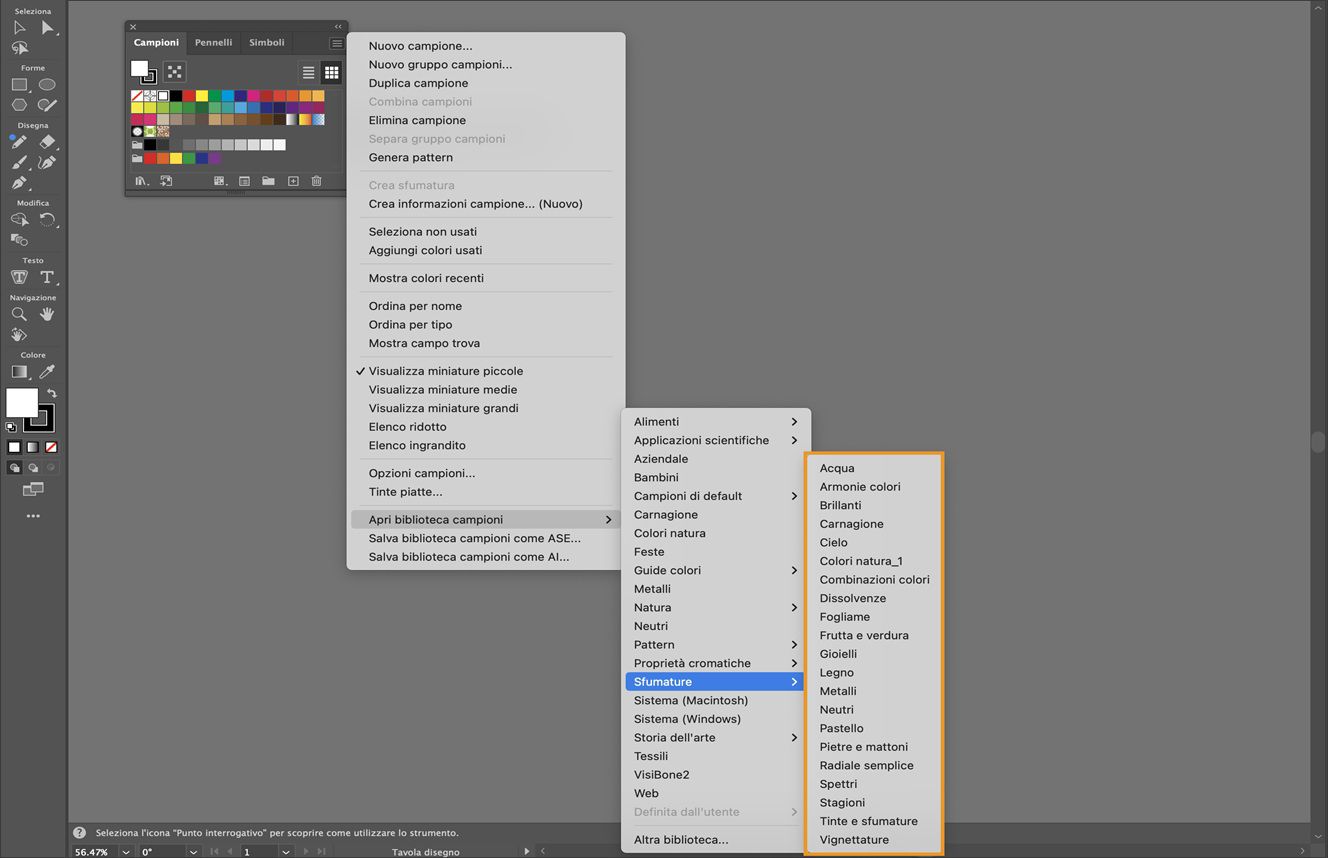Select the Eraser tool
This screenshot has height=858, width=1328.
pos(47,142)
